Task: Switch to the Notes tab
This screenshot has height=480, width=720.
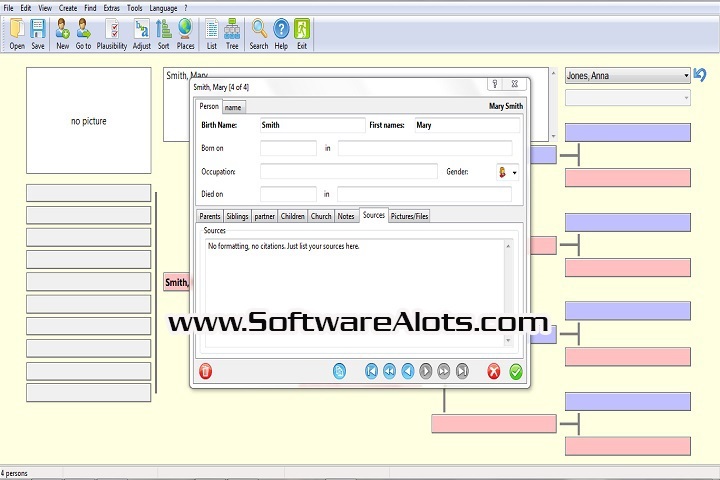Action: coord(346,216)
